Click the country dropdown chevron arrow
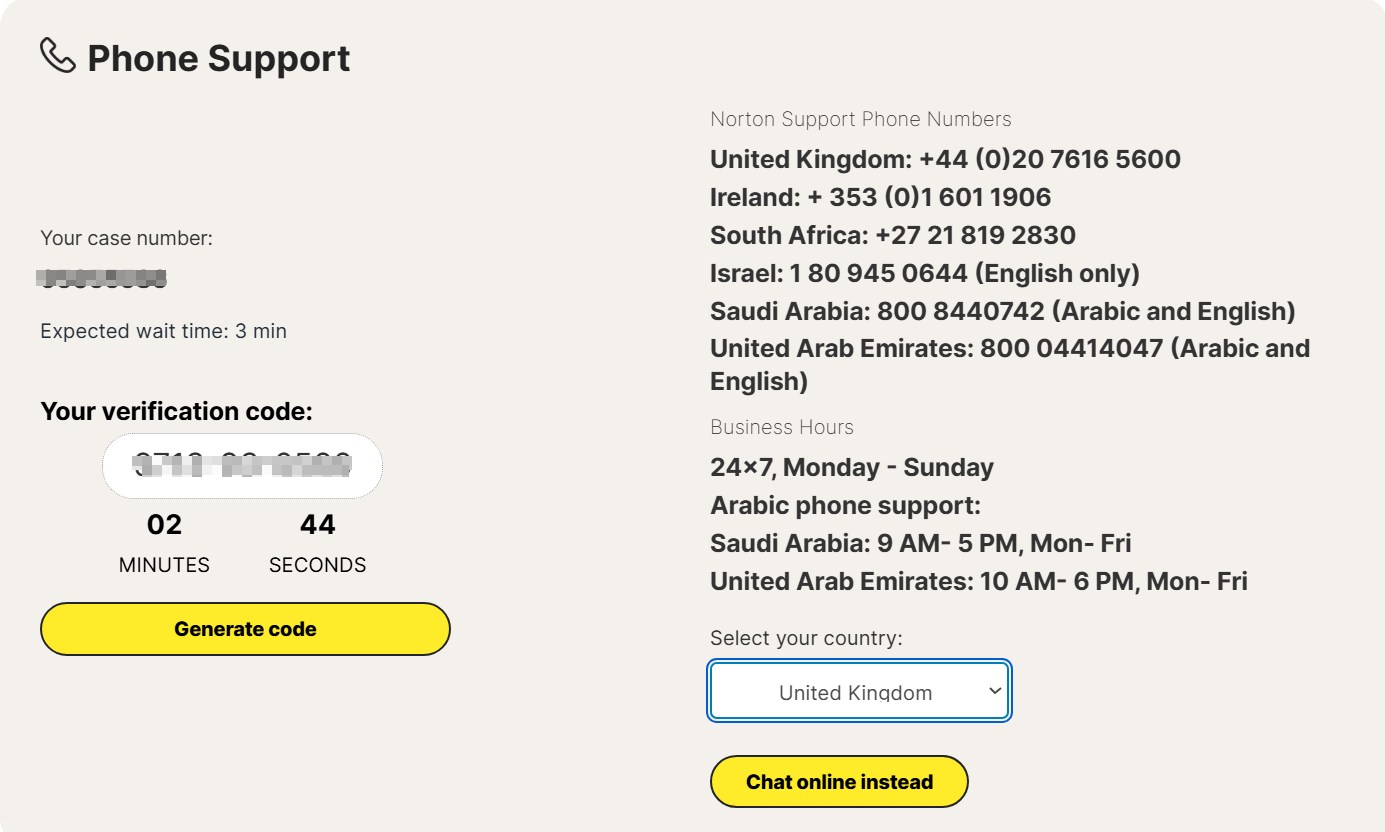1385x832 pixels. [x=994, y=691]
